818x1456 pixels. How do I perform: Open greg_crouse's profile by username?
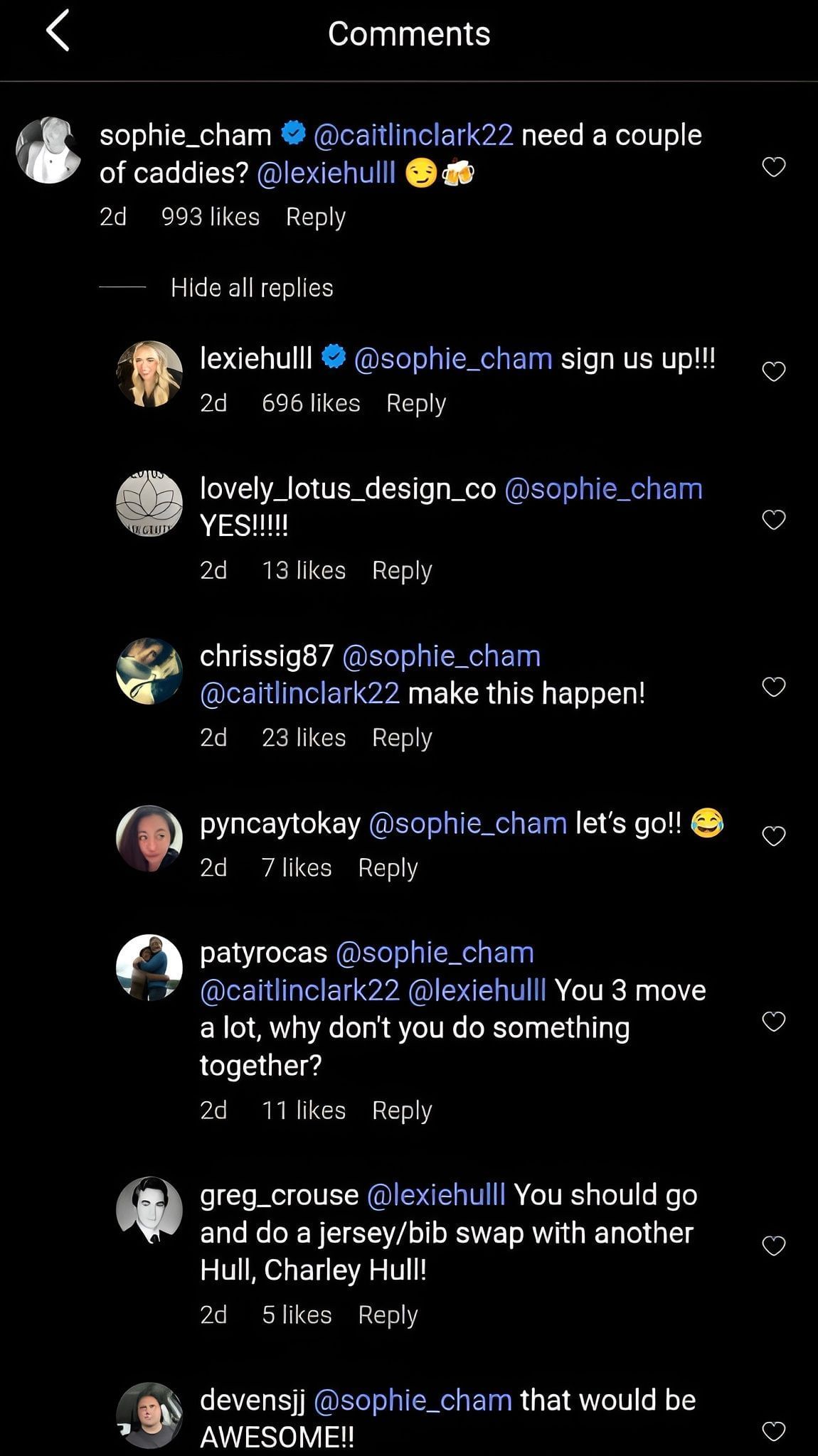[279, 1195]
